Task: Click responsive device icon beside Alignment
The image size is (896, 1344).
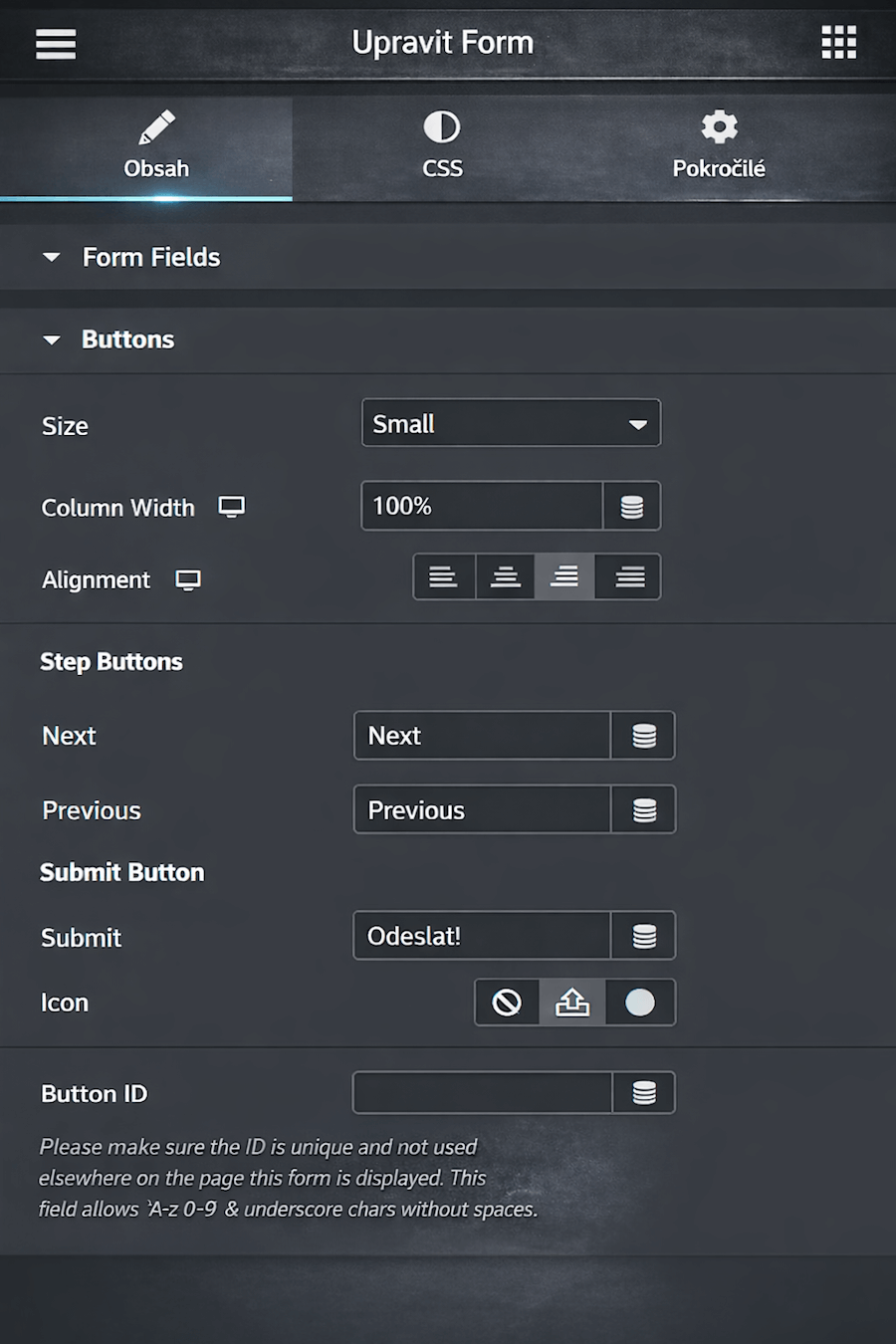Action: pos(188,579)
